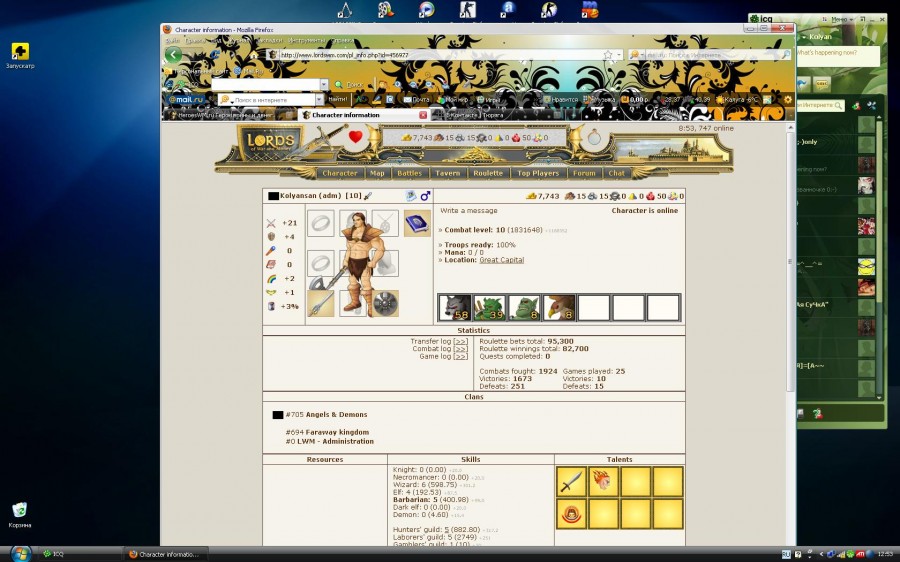Click the bird troop with 8 units
Viewport: 900px width, 562px height.
pos(559,308)
